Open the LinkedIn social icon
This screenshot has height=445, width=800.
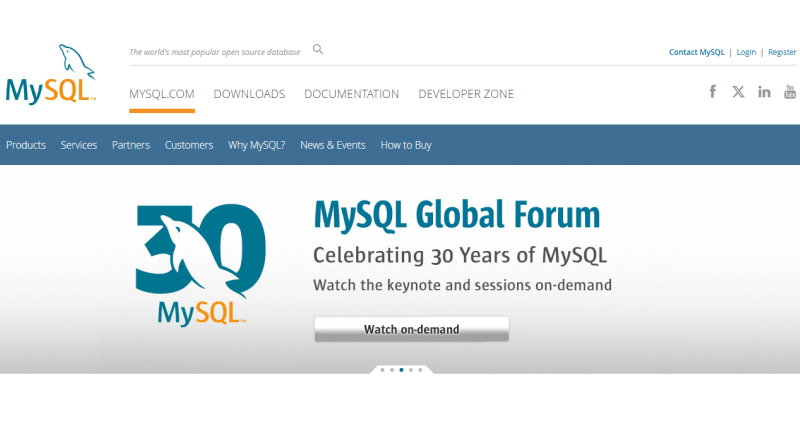tap(764, 92)
